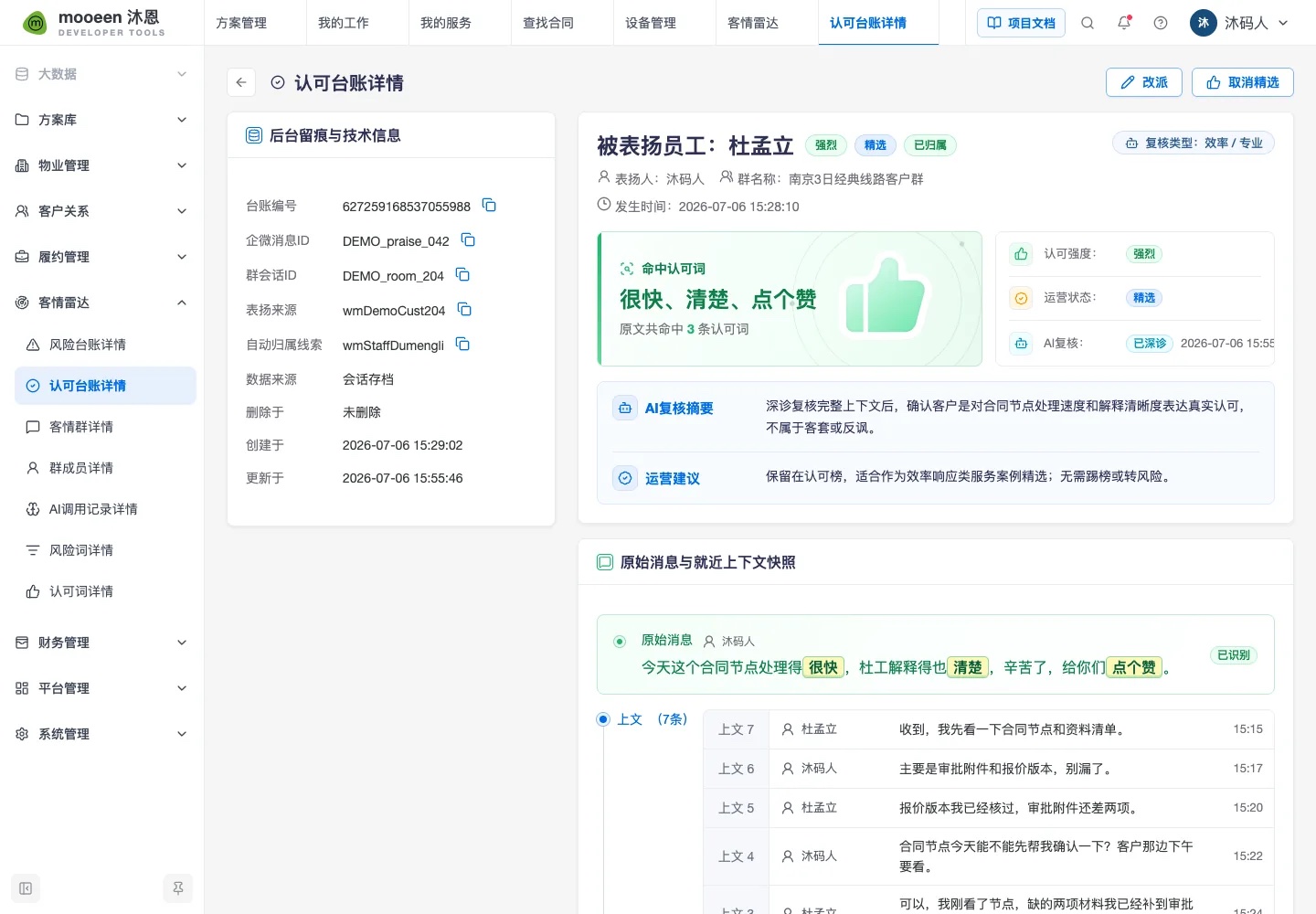Select the 上文 (7条) radio marker

click(603, 719)
